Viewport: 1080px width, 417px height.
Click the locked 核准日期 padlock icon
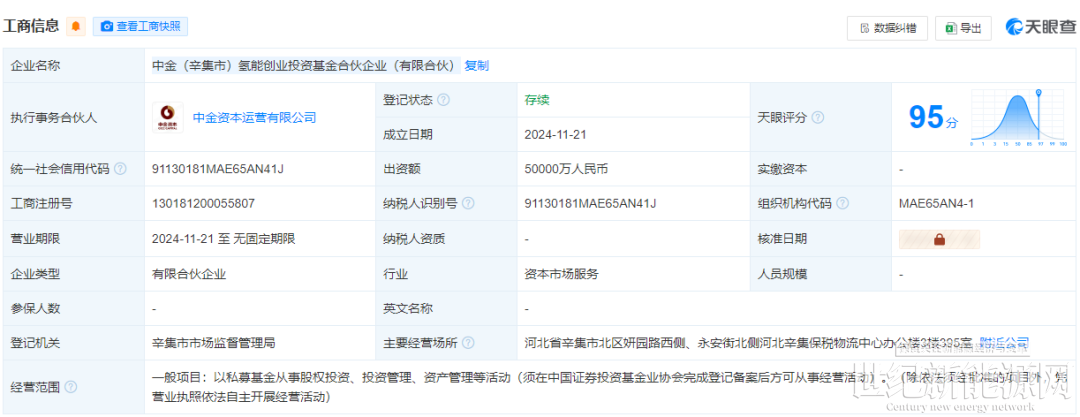[x=939, y=239]
